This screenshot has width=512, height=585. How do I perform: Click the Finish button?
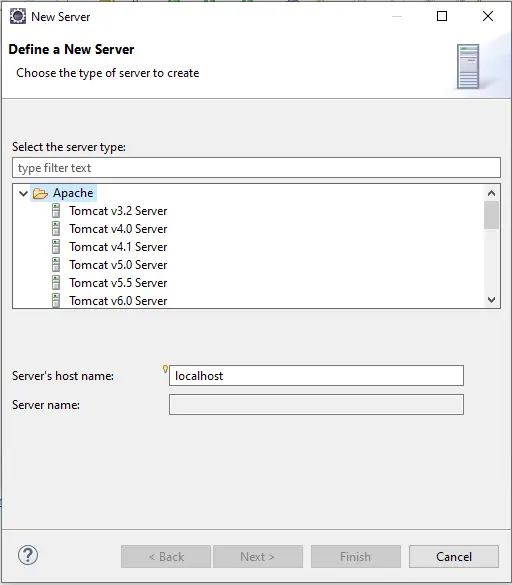pos(356,557)
